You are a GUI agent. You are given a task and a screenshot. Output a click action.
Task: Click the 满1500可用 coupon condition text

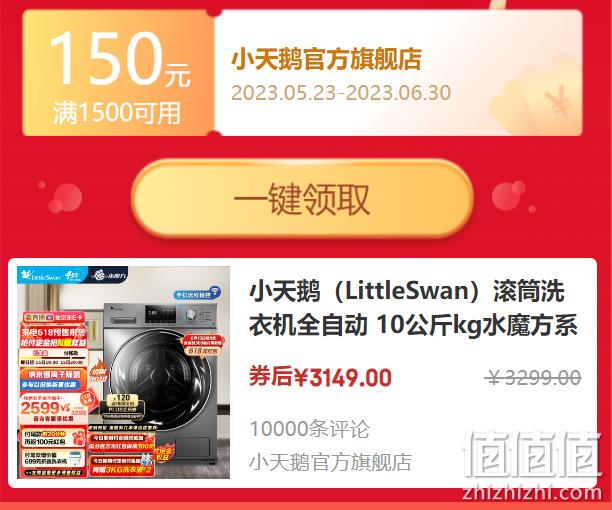pyautogui.click(x=117, y=113)
